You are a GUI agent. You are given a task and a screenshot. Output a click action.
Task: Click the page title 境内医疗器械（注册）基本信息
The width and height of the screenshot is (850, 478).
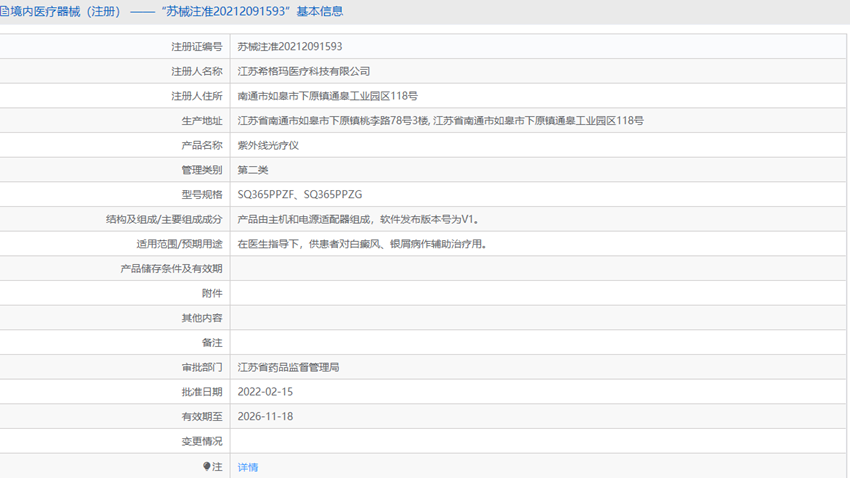coord(176,11)
